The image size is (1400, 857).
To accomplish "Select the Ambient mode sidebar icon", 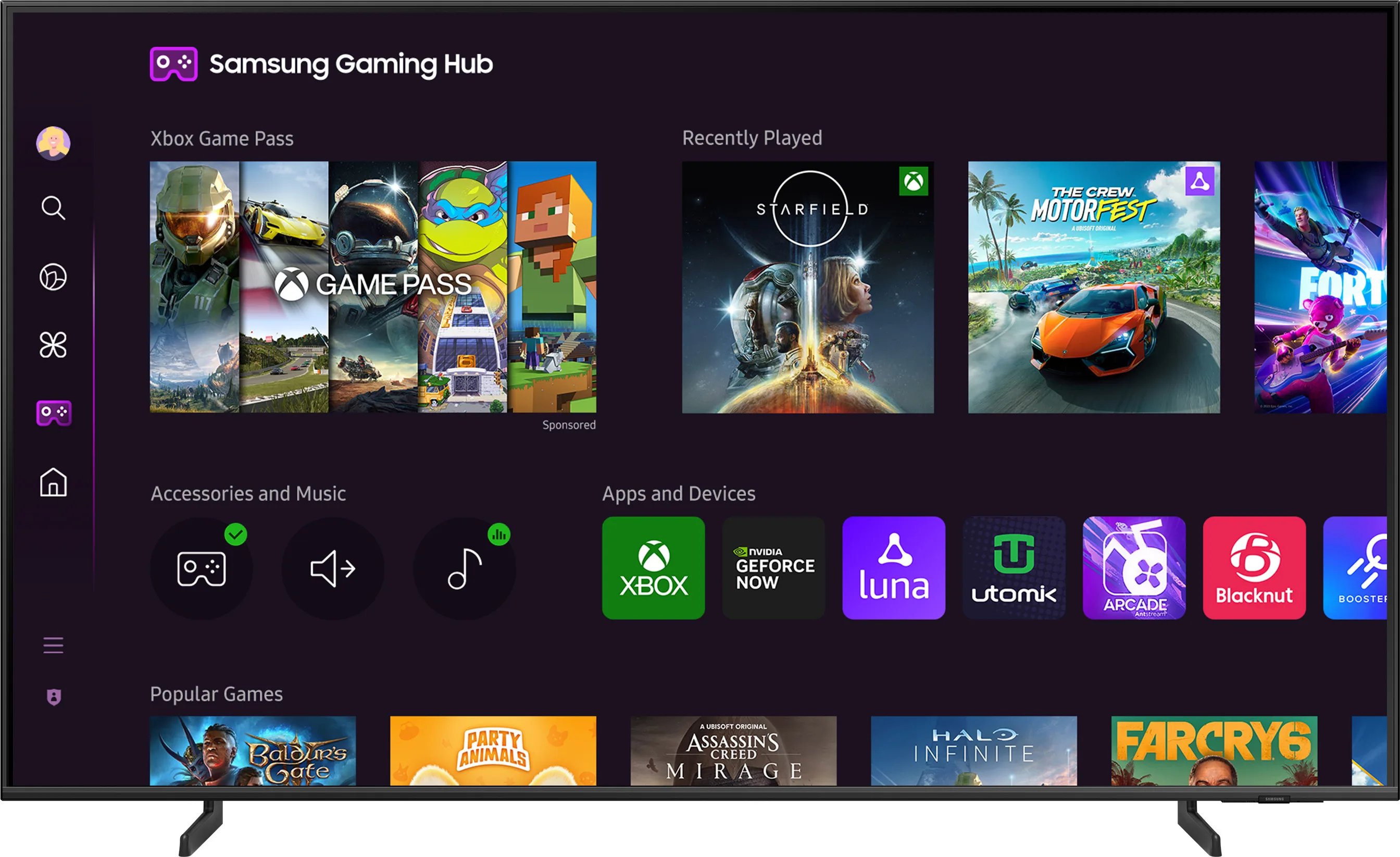I will point(54,277).
